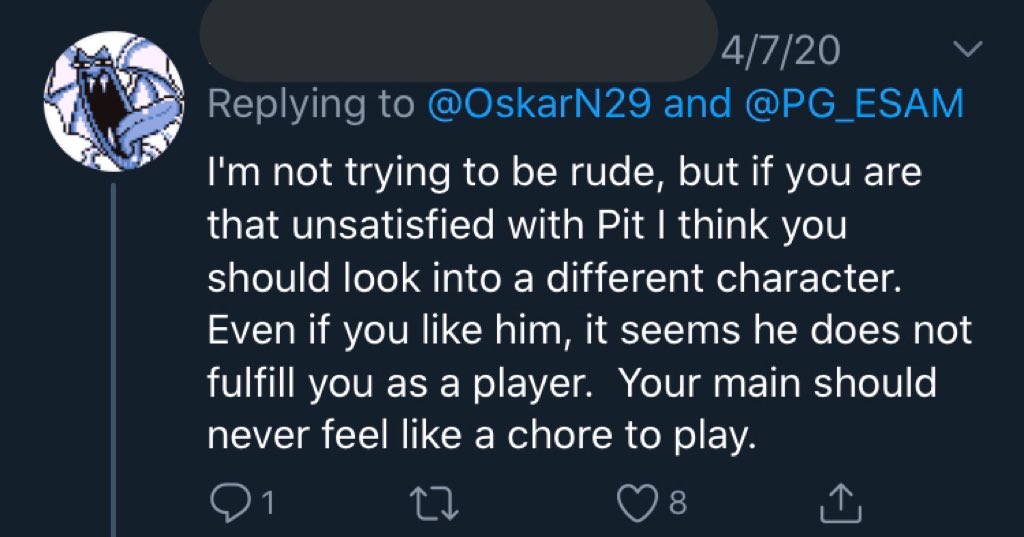Visit the @OskarN29 profile mention
1024x537 pixels.
point(538,104)
